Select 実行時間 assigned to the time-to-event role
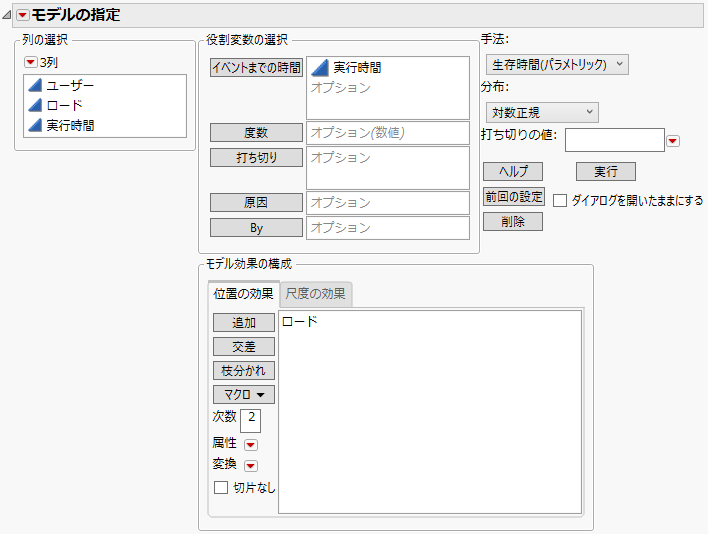708x534 pixels. click(x=357, y=67)
